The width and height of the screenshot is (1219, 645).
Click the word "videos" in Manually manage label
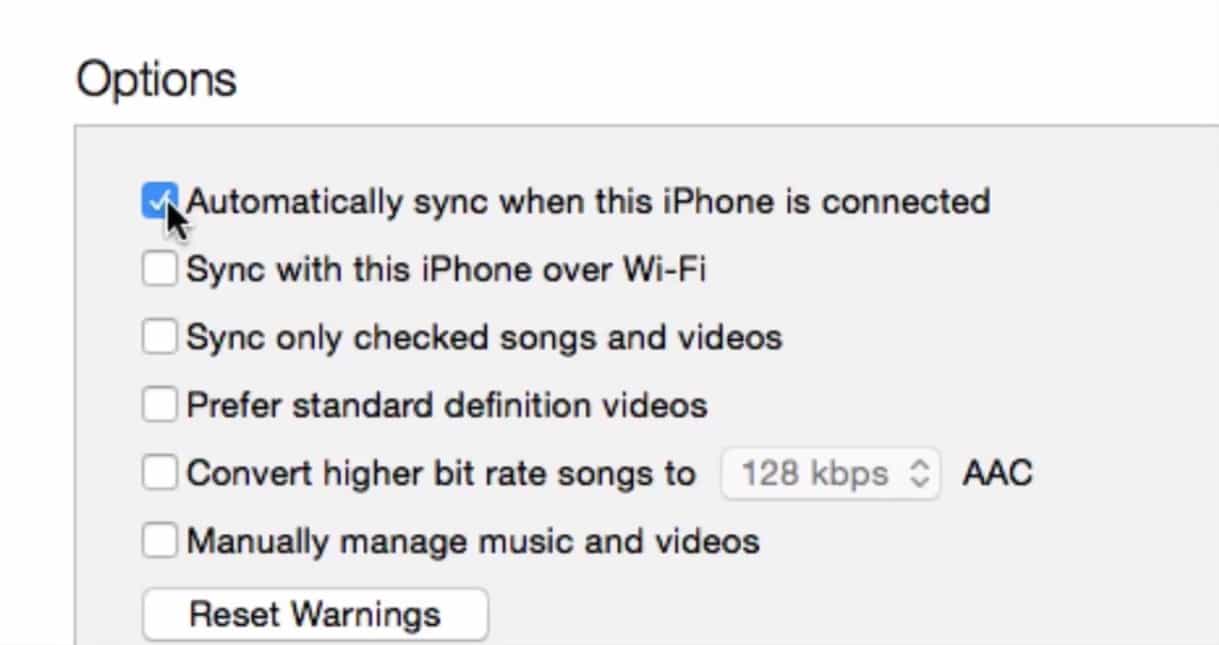709,542
